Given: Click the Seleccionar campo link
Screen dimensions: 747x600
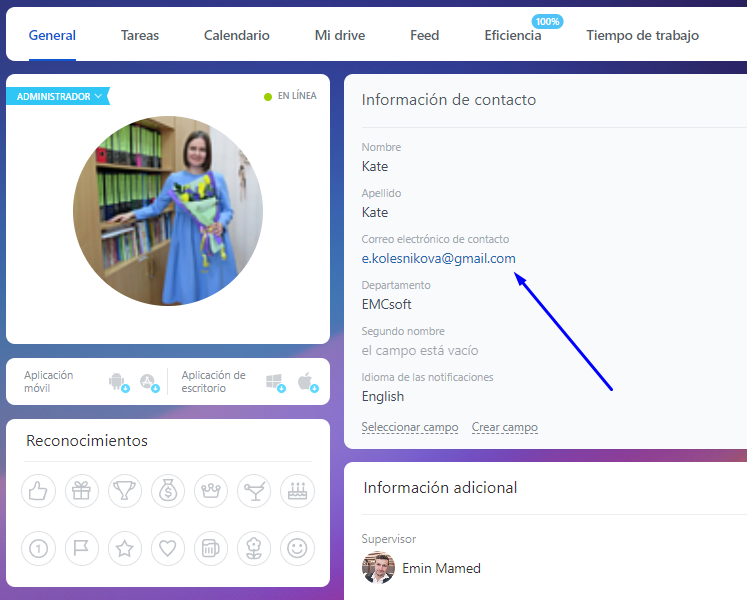Looking at the screenshot, I should (410, 427).
